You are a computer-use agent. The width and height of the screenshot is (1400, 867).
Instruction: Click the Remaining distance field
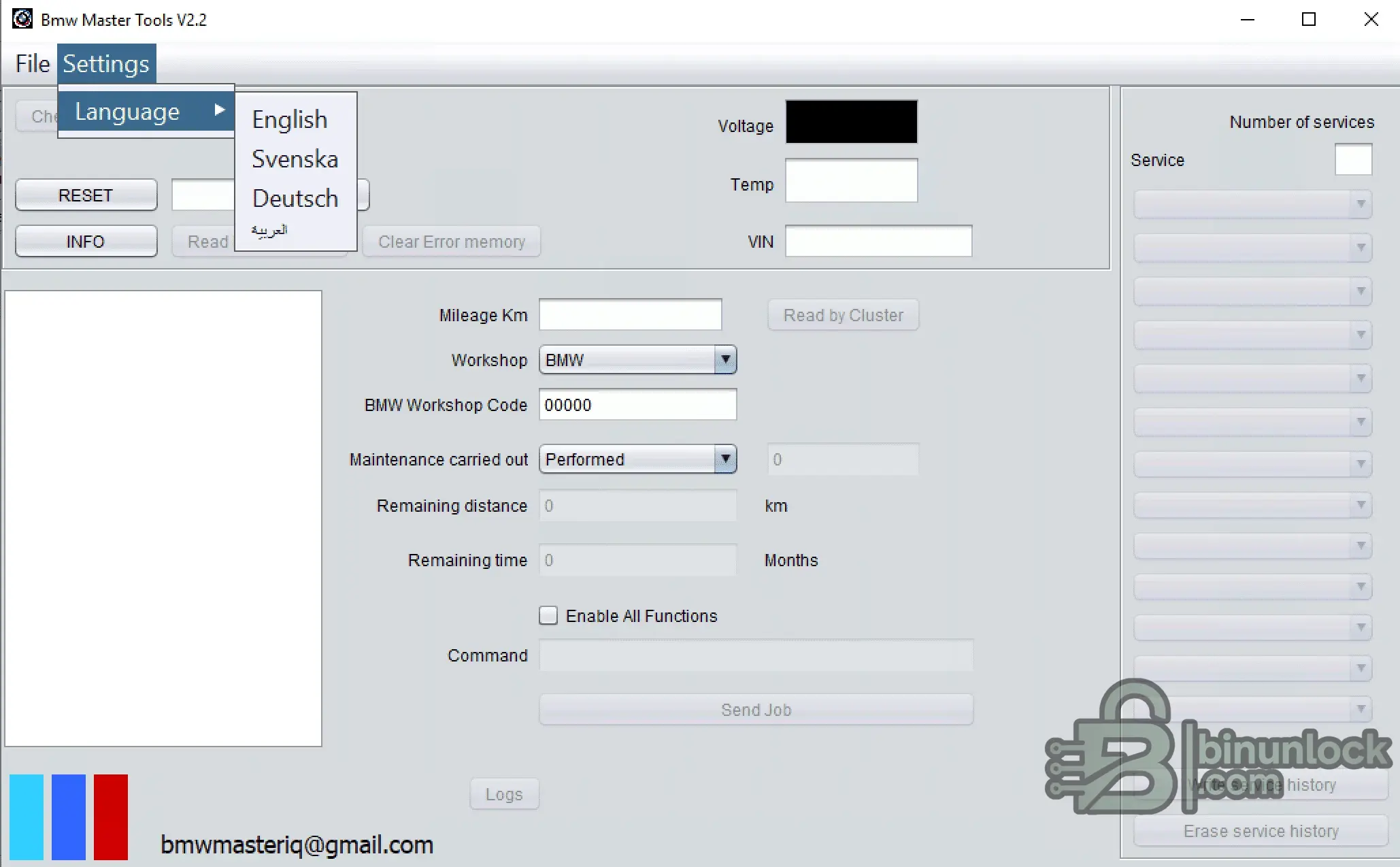click(x=638, y=506)
